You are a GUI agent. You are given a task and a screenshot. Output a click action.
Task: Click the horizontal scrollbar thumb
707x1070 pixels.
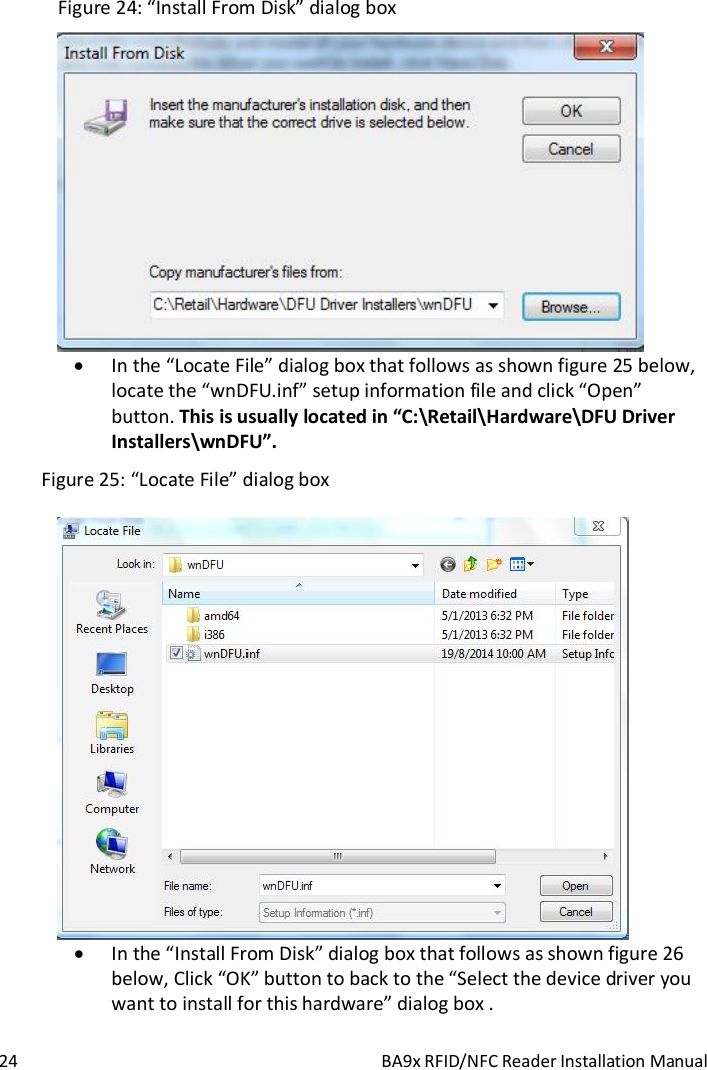(x=338, y=856)
